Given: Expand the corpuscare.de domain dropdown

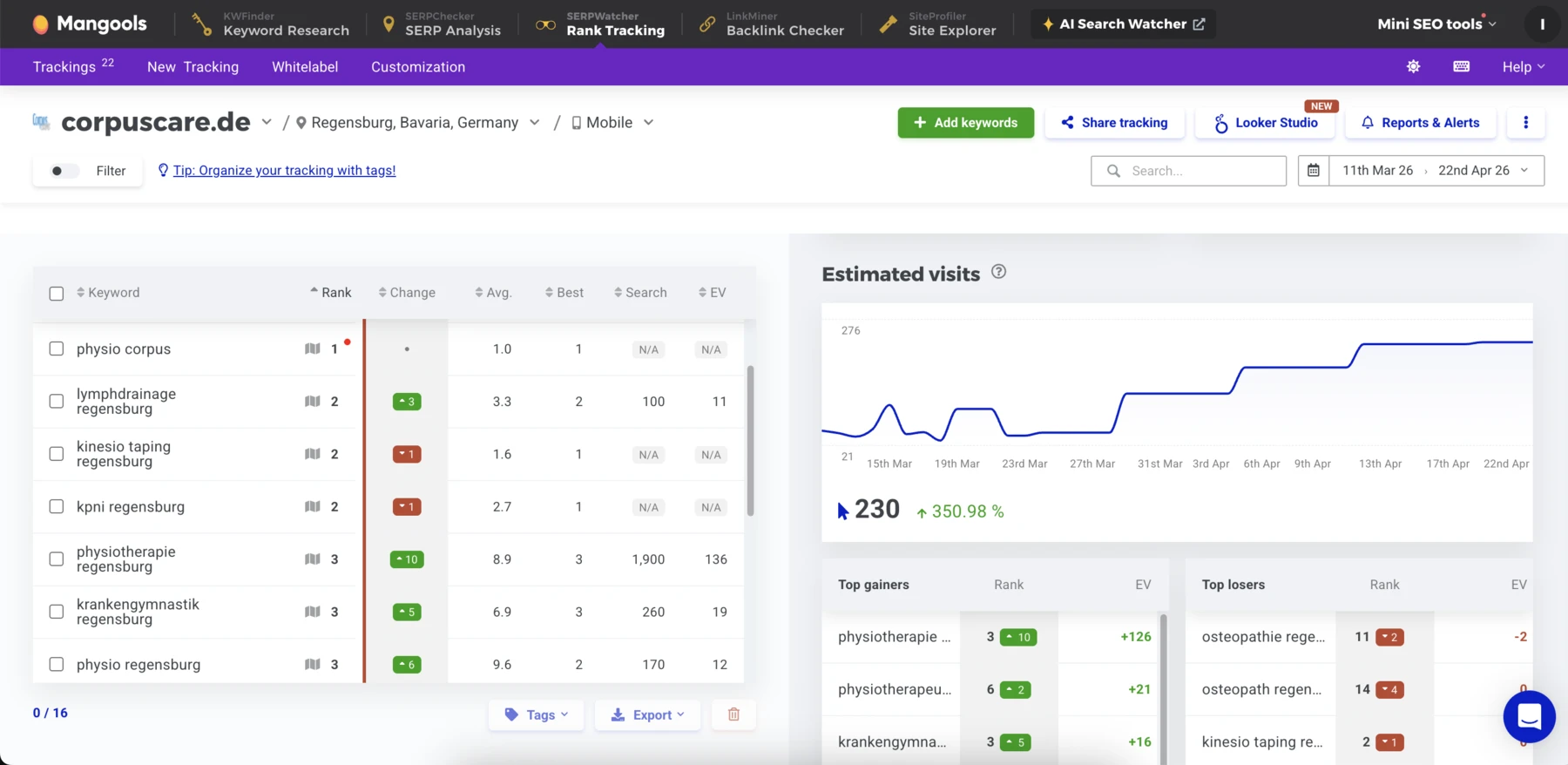Looking at the screenshot, I should click(x=267, y=123).
